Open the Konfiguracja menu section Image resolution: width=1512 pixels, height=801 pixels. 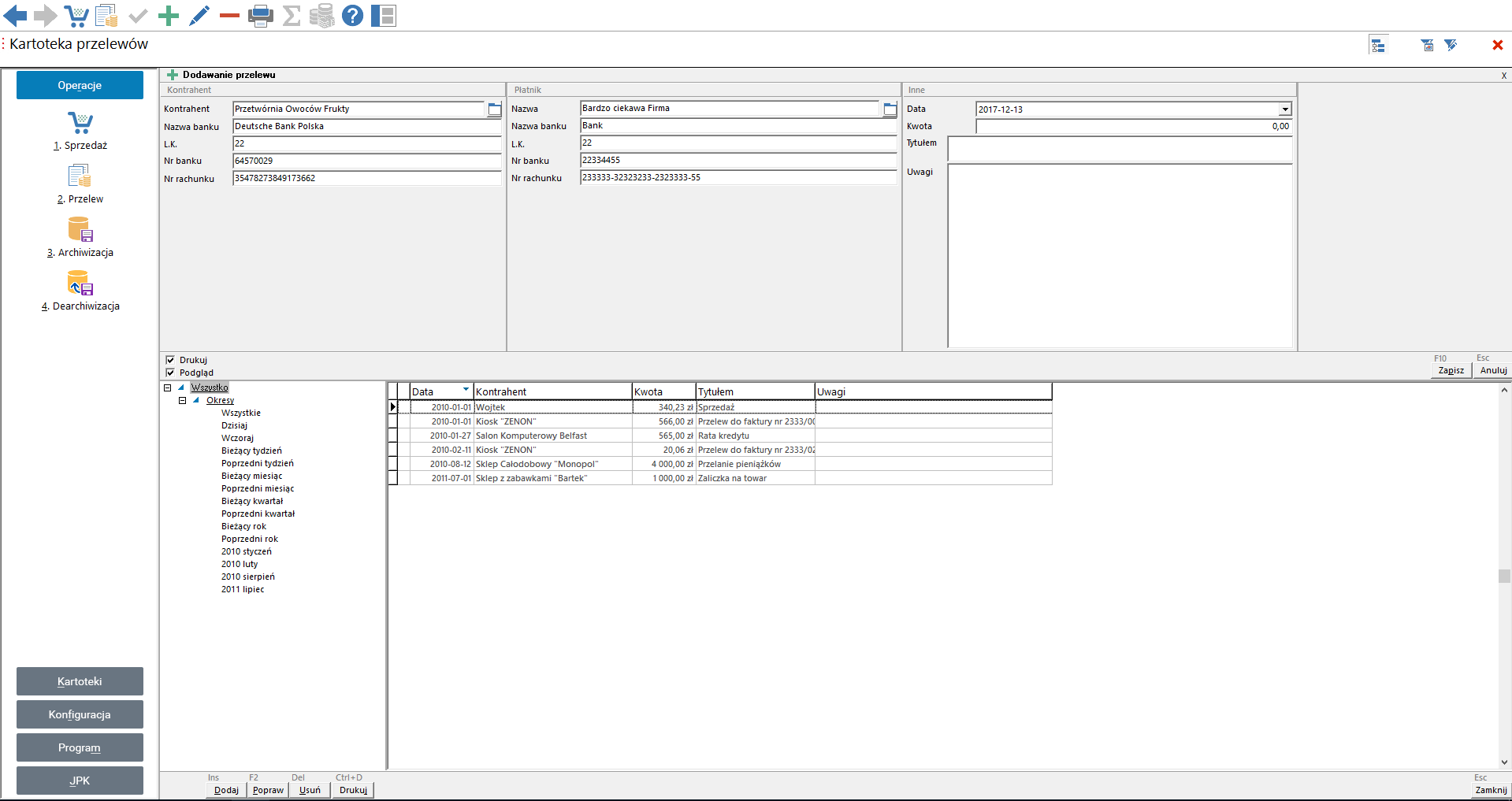80,714
